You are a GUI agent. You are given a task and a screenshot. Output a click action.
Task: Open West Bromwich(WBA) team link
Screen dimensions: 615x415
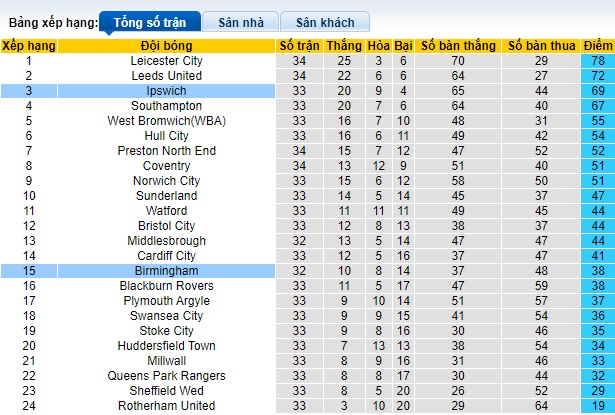click(x=166, y=121)
